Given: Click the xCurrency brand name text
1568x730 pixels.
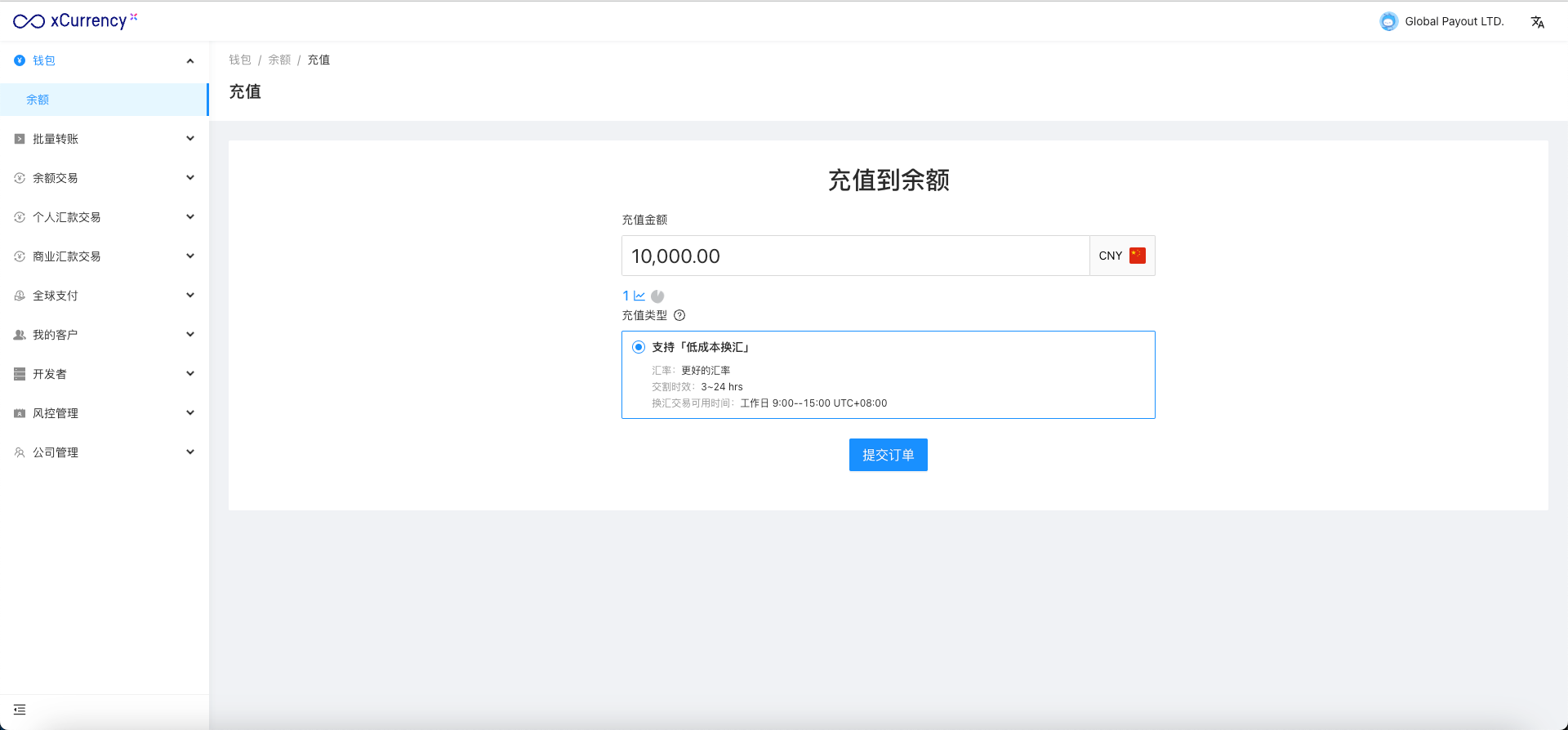Looking at the screenshot, I should tap(88, 20).
